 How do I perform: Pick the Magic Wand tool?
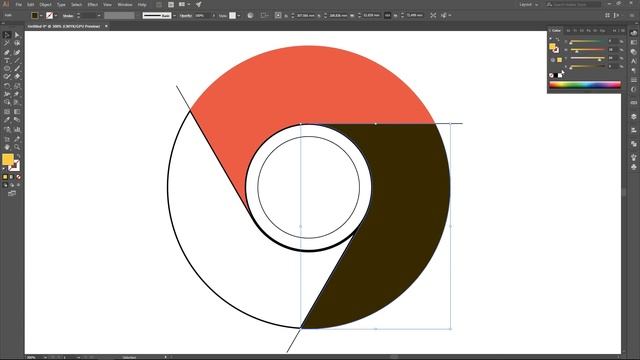click(x=7, y=43)
